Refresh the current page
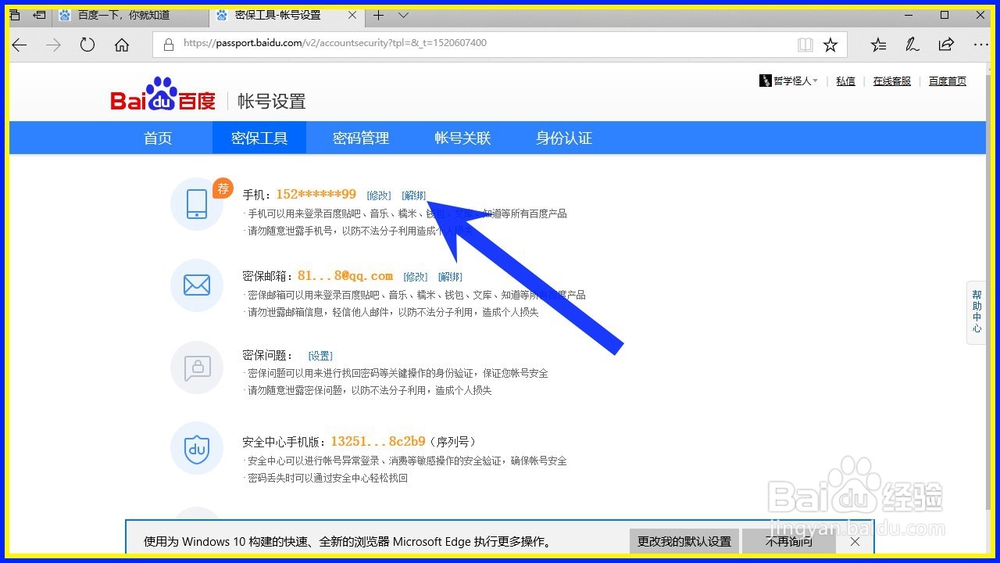The height and width of the screenshot is (563, 1000). [87, 45]
